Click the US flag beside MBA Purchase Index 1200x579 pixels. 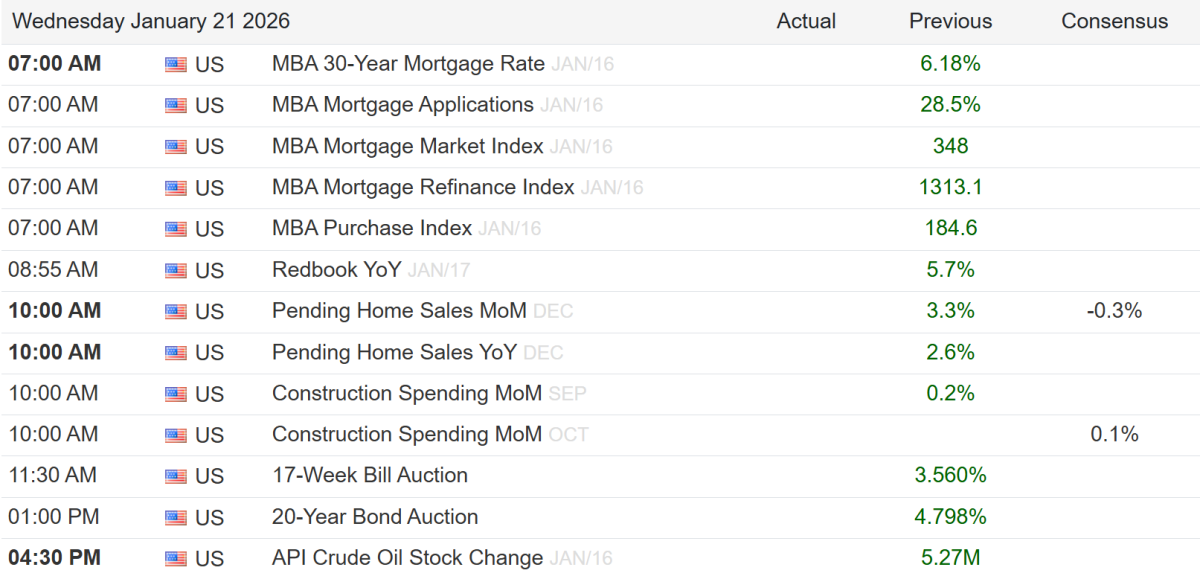click(x=176, y=229)
